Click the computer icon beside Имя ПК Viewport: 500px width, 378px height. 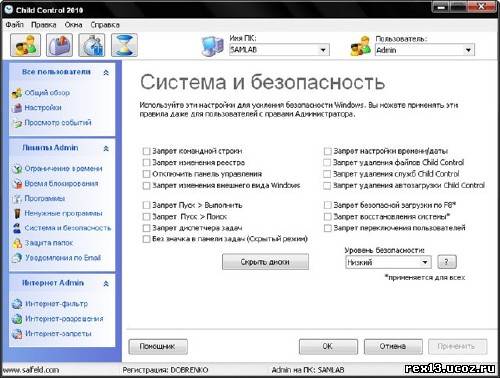click(x=213, y=46)
